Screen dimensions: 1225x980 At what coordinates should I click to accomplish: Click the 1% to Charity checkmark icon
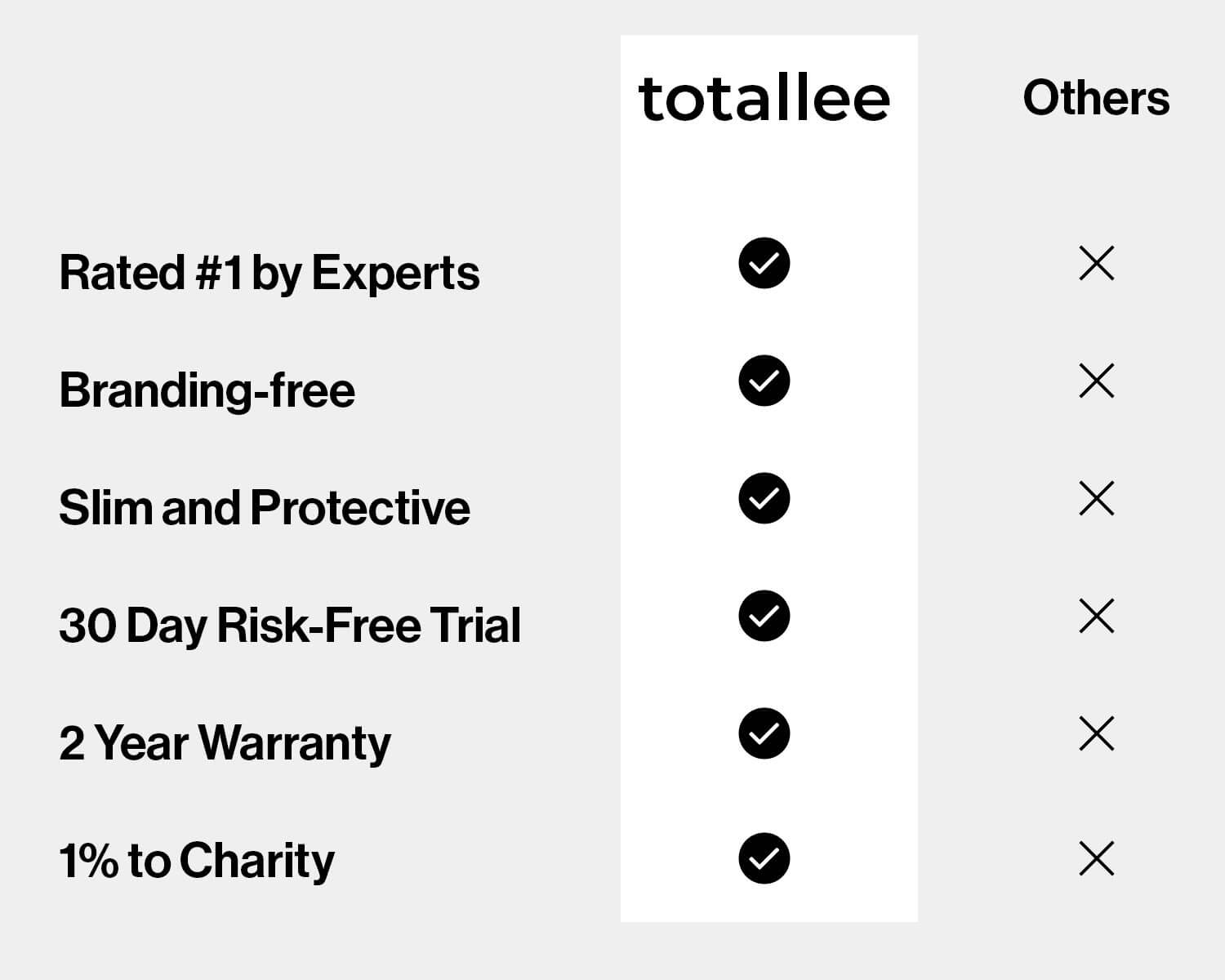pos(764,858)
